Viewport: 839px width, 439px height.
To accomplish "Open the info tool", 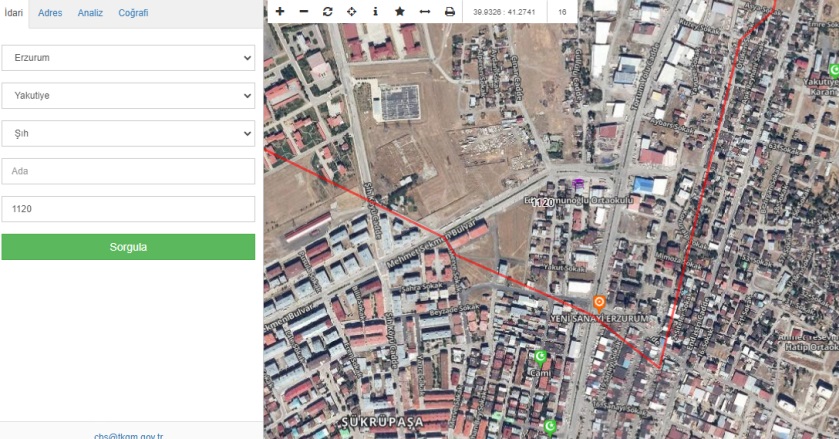I will [376, 12].
